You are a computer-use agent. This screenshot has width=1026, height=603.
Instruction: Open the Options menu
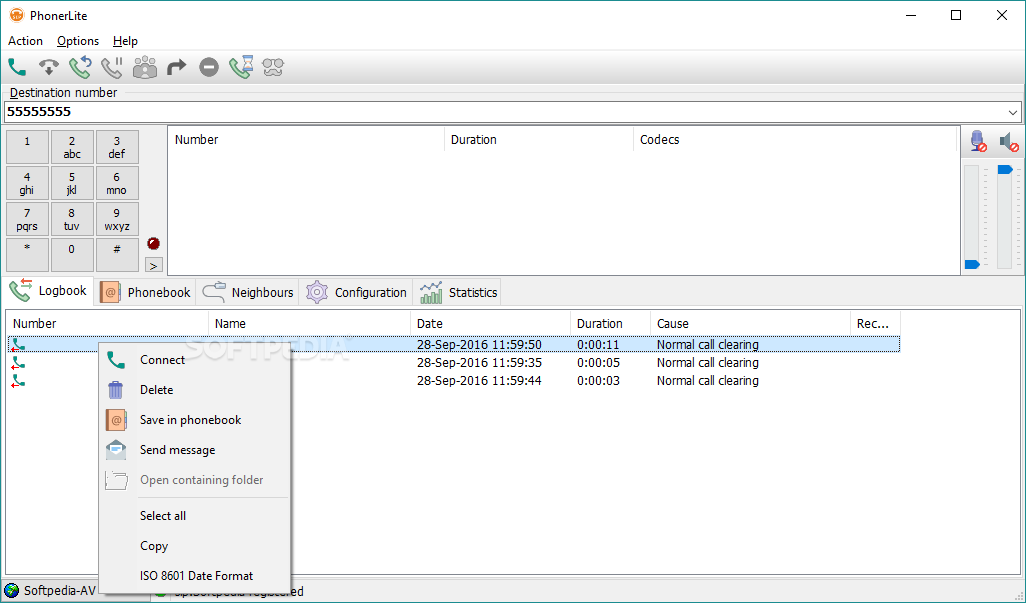click(x=78, y=41)
